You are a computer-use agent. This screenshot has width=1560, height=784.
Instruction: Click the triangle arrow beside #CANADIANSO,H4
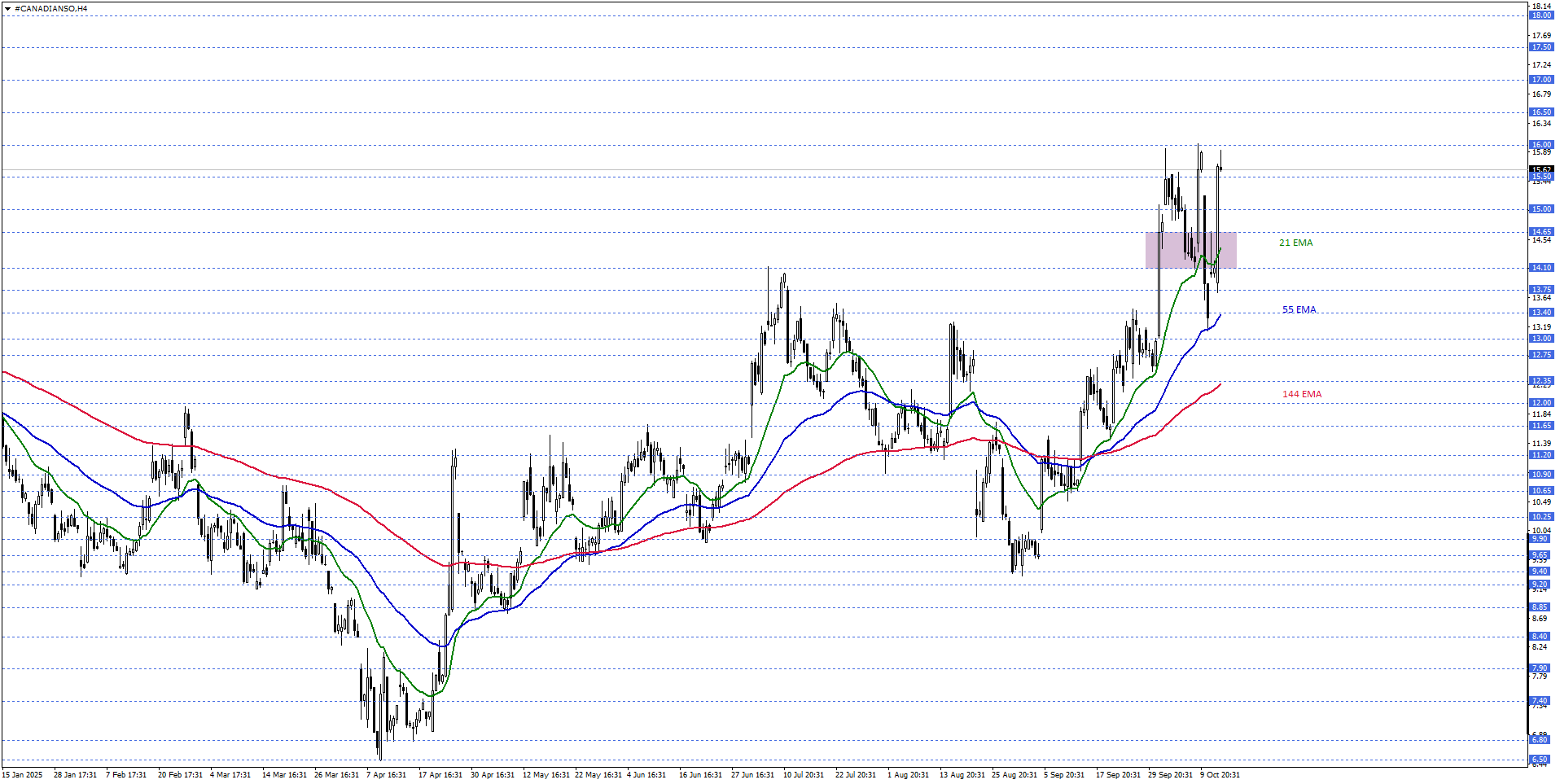pyautogui.click(x=8, y=9)
